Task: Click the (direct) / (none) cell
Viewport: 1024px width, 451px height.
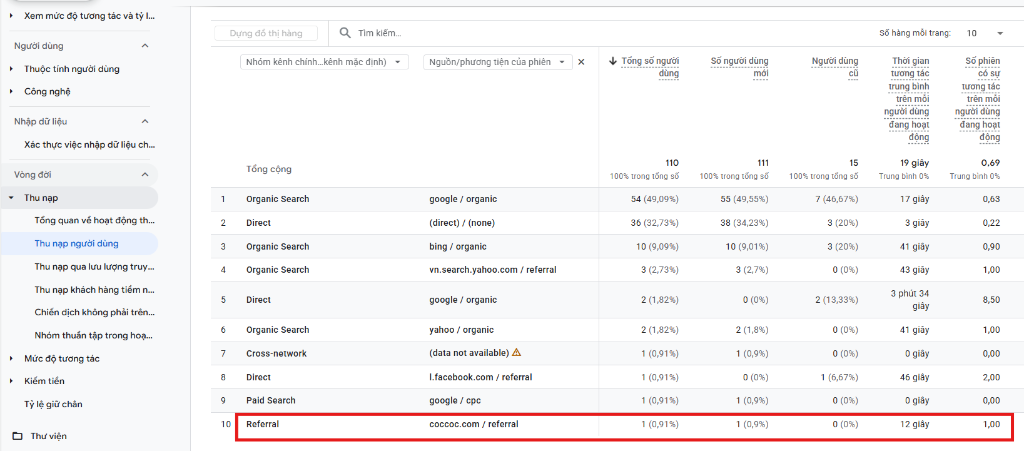Action: 462,223
